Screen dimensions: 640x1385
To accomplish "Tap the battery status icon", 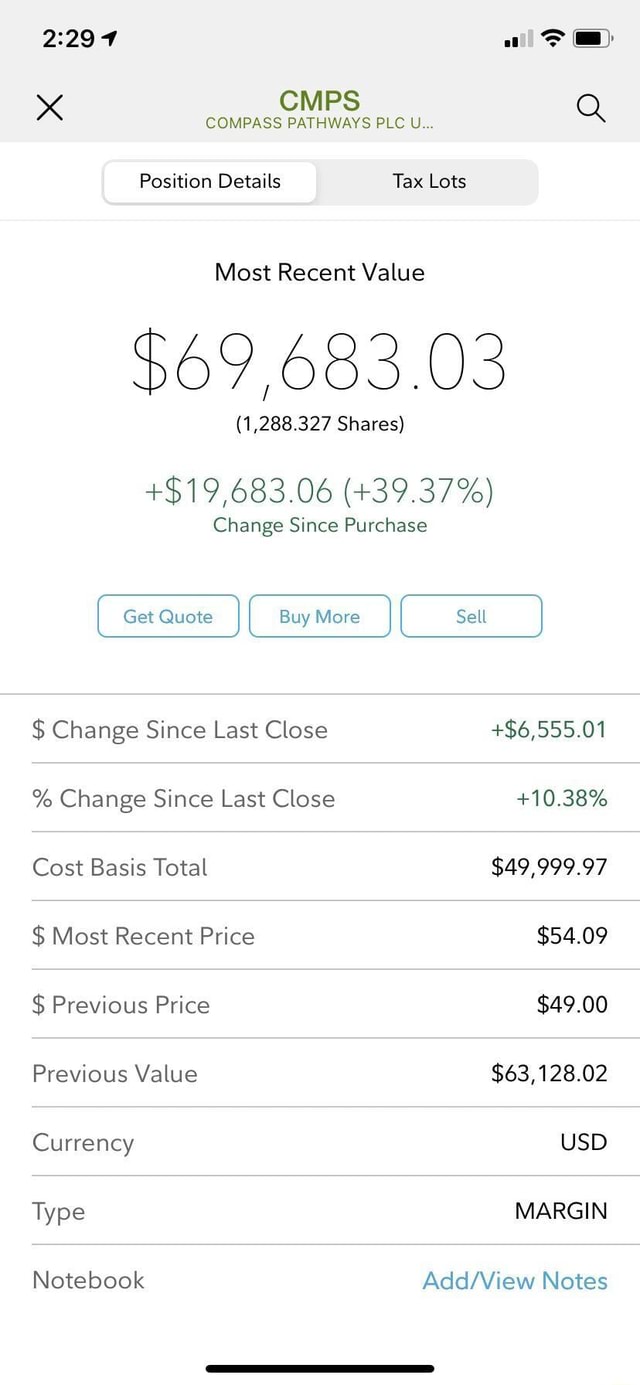I will (587, 39).
